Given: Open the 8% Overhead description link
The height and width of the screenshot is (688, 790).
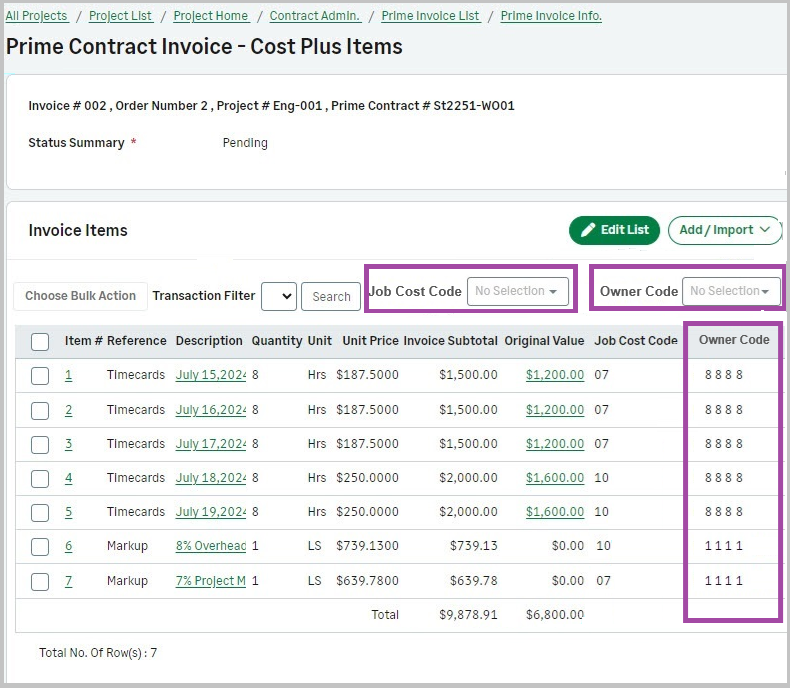Looking at the screenshot, I should pyautogui.click(x=211, y=546).
